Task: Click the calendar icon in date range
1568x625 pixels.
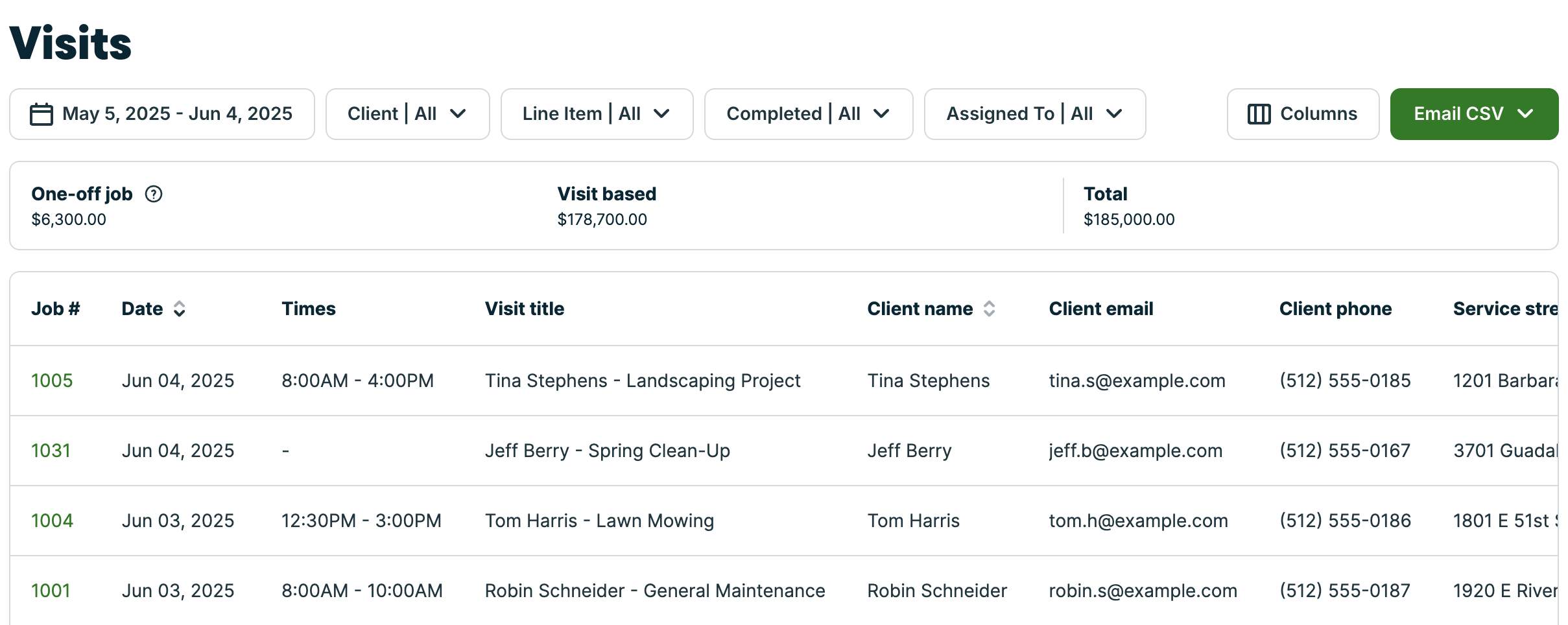Action: 42,114
